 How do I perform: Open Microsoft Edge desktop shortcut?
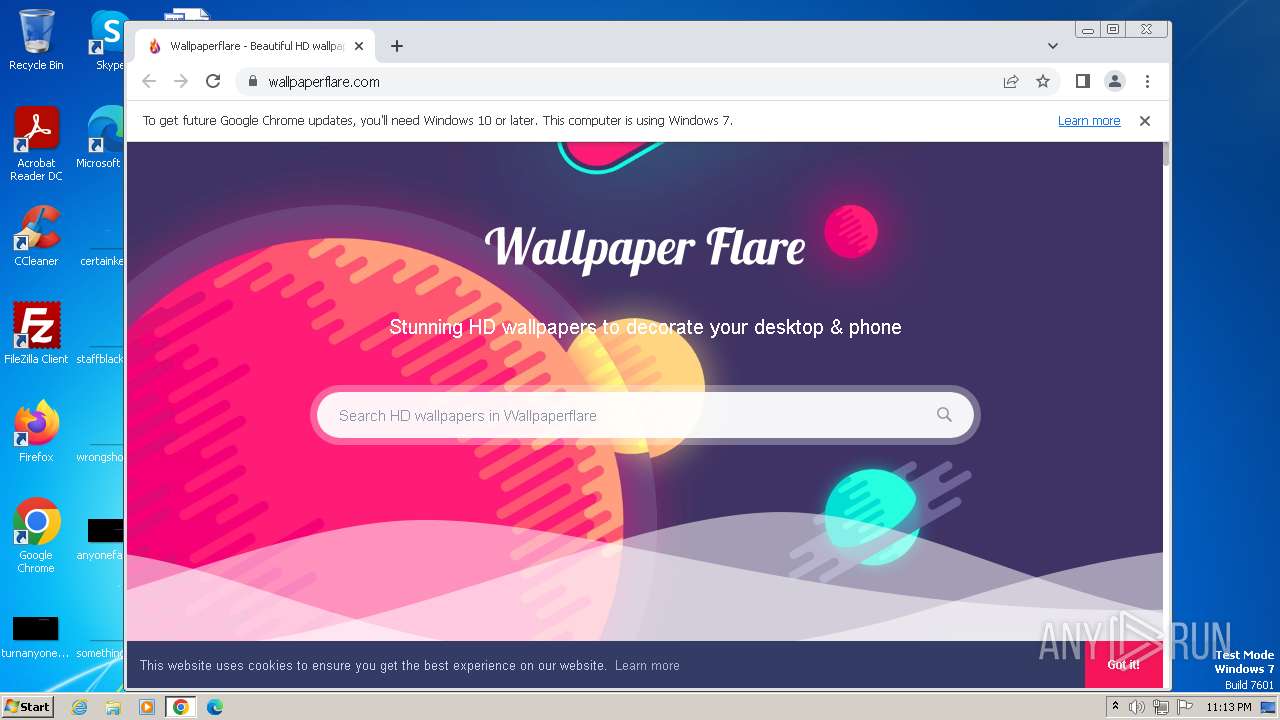100,138
